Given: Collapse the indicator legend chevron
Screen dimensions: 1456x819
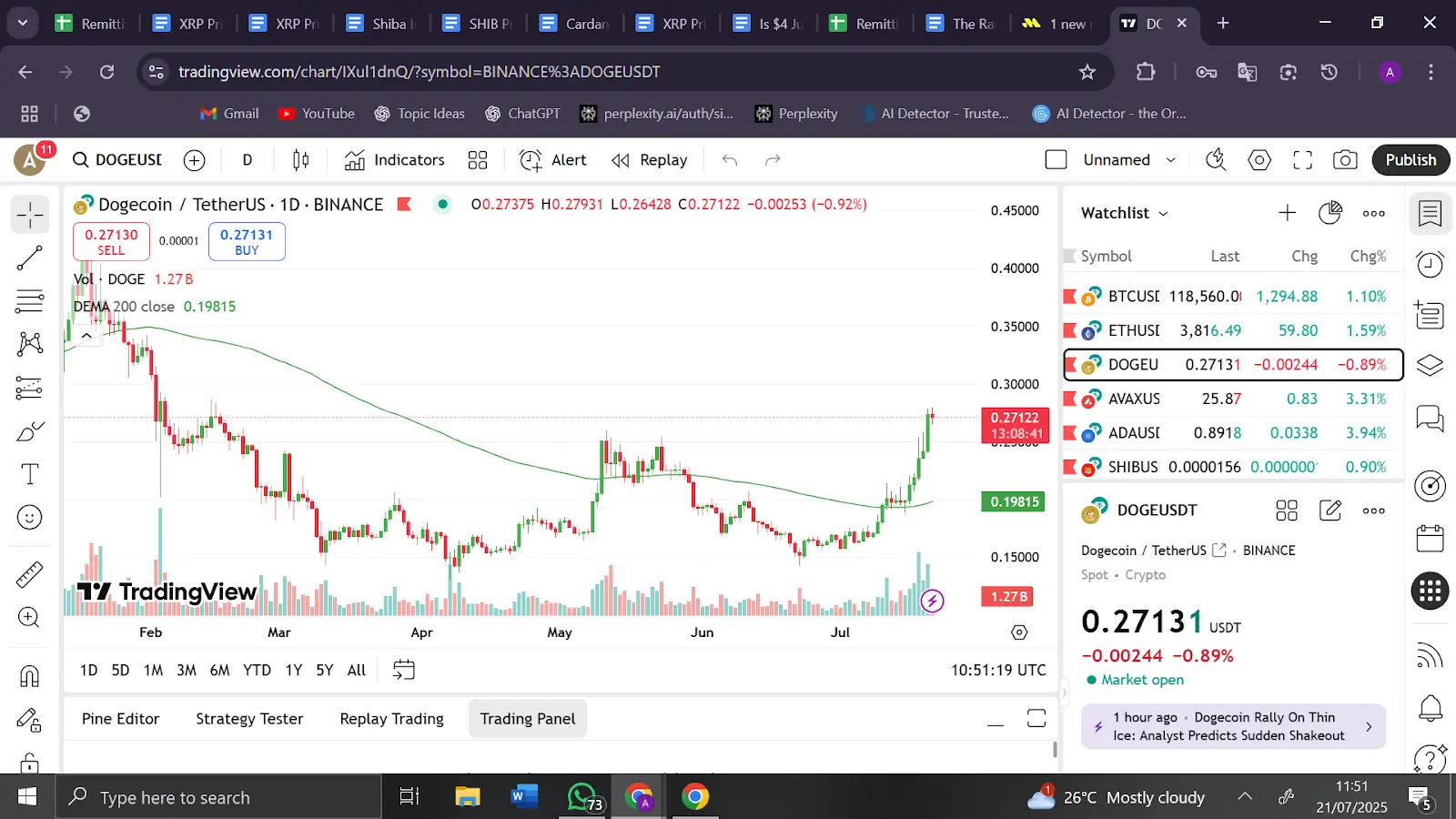Looking at the screenshot, I should (86, 336).
